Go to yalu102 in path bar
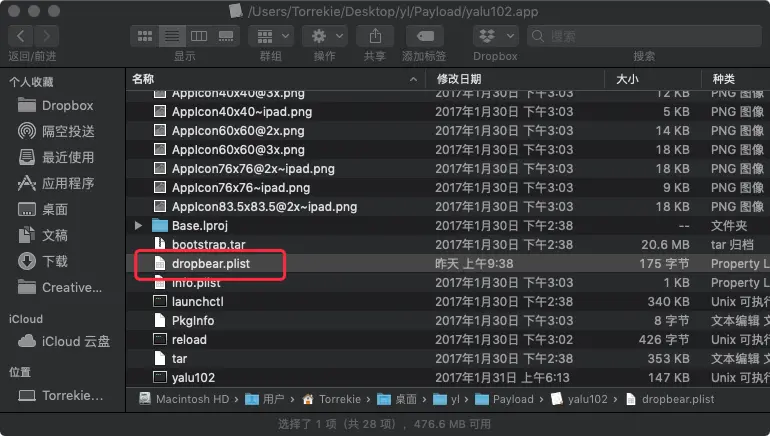 [x=579, y=399]
